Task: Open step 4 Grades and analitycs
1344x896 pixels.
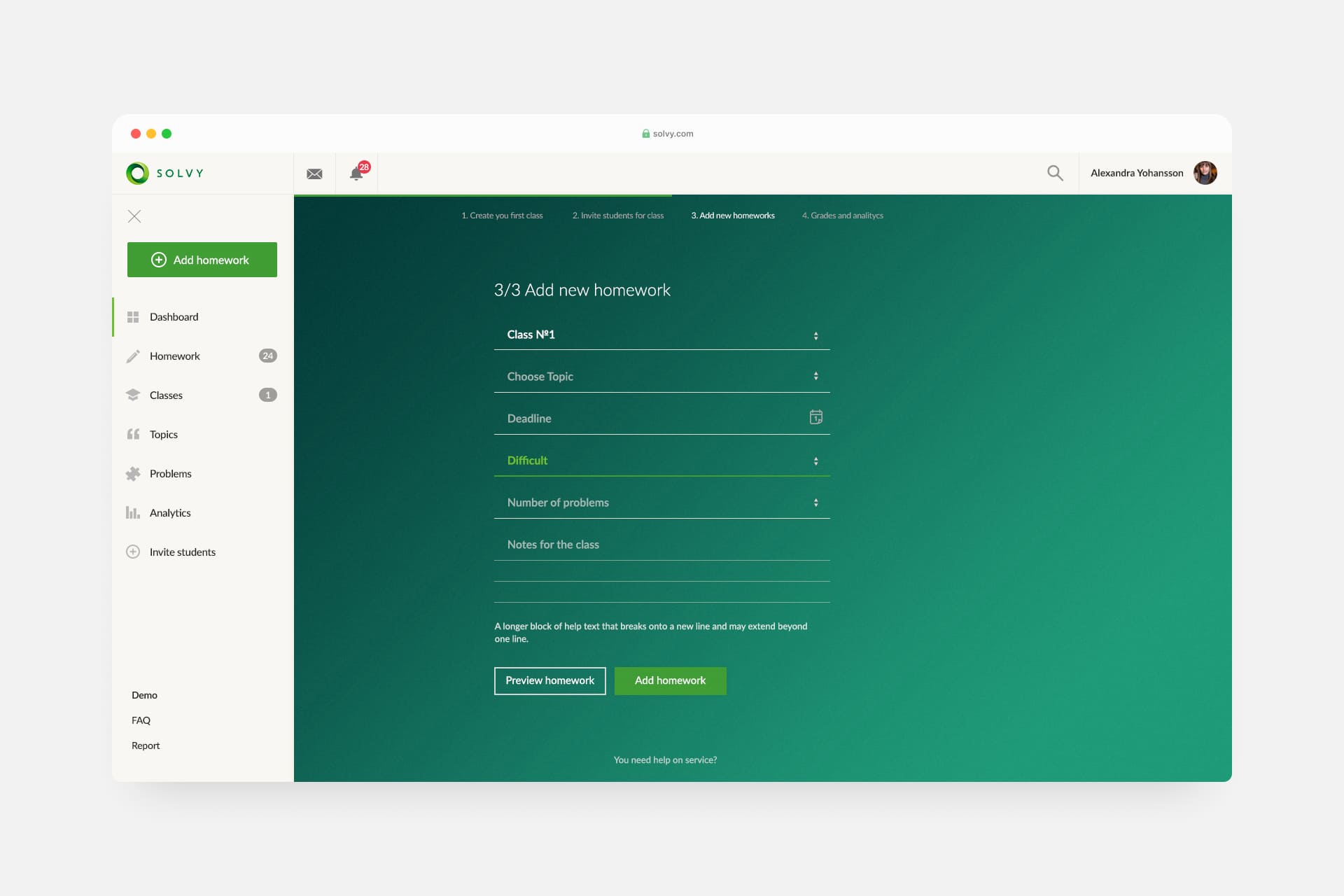Action: pyautogui.click(x=843, y=216)
